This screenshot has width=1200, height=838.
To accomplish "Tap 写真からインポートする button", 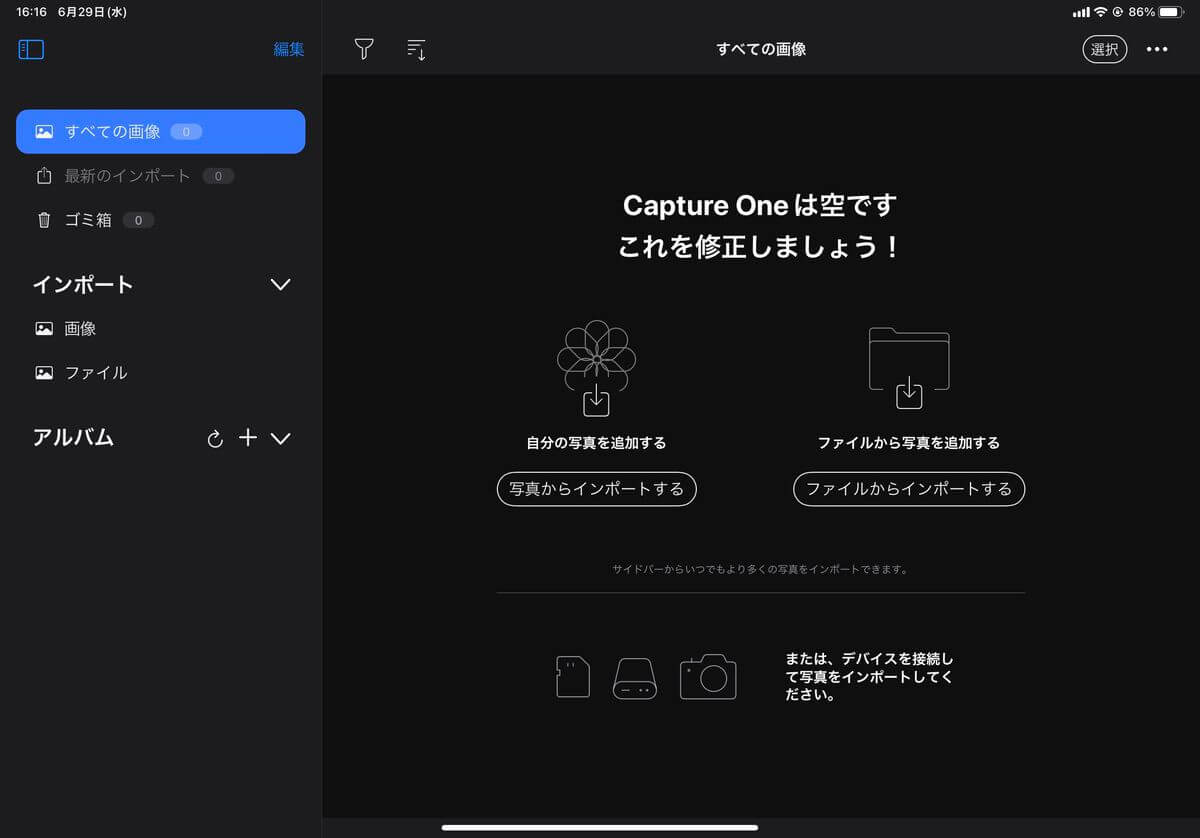I will 597,489.
